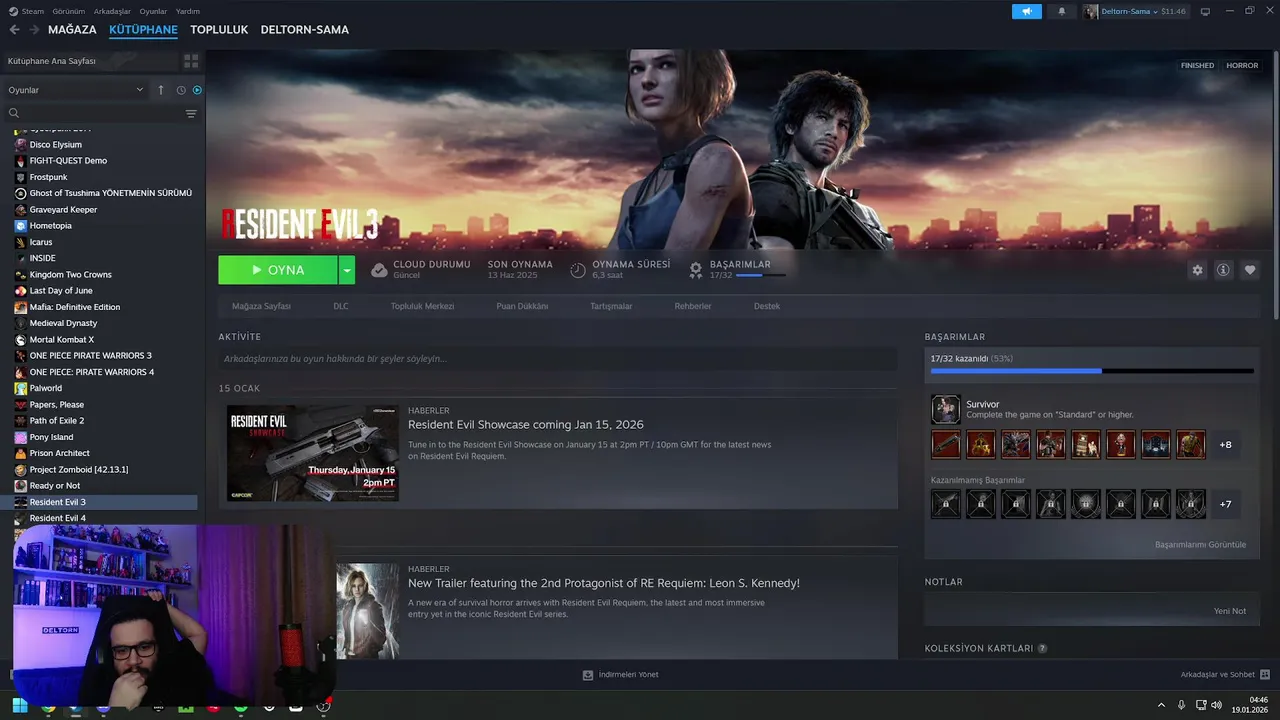Click the Big Picture mode monitor icon

click(1205, 11)
